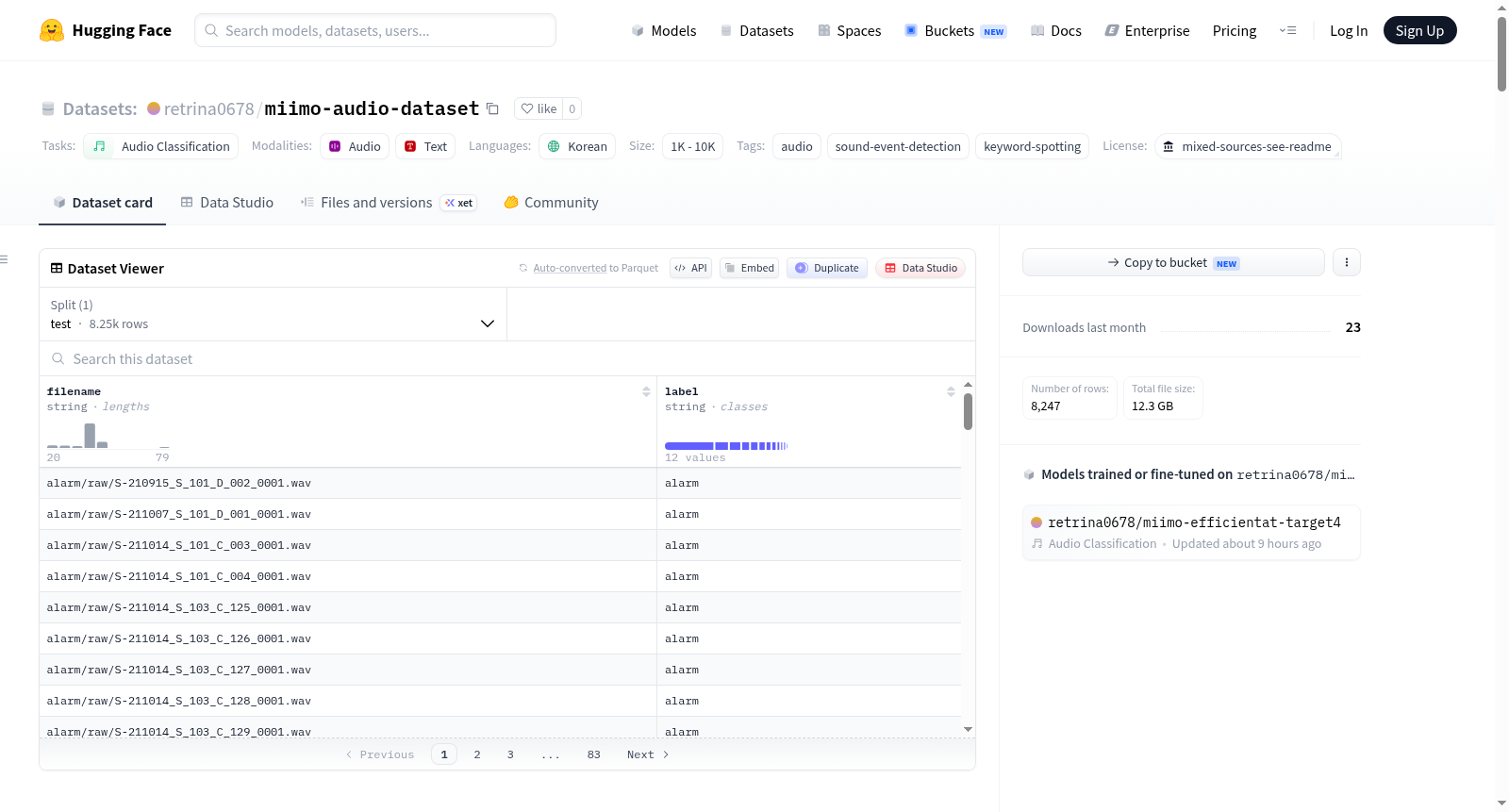Select the Korean language tag
Screen dimensions: 1509x812
pos(577,146)
